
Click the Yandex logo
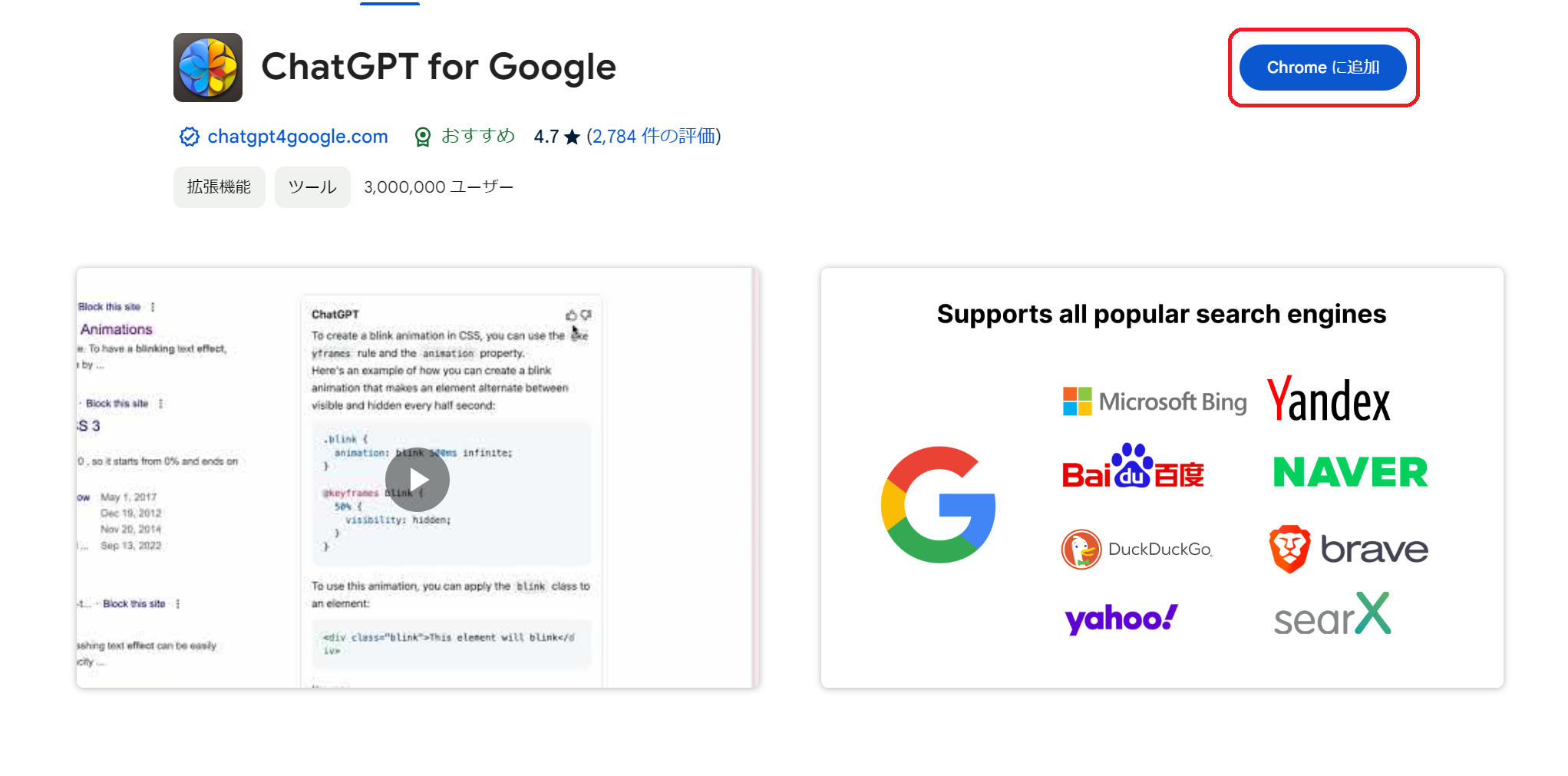click(1329, 399)
